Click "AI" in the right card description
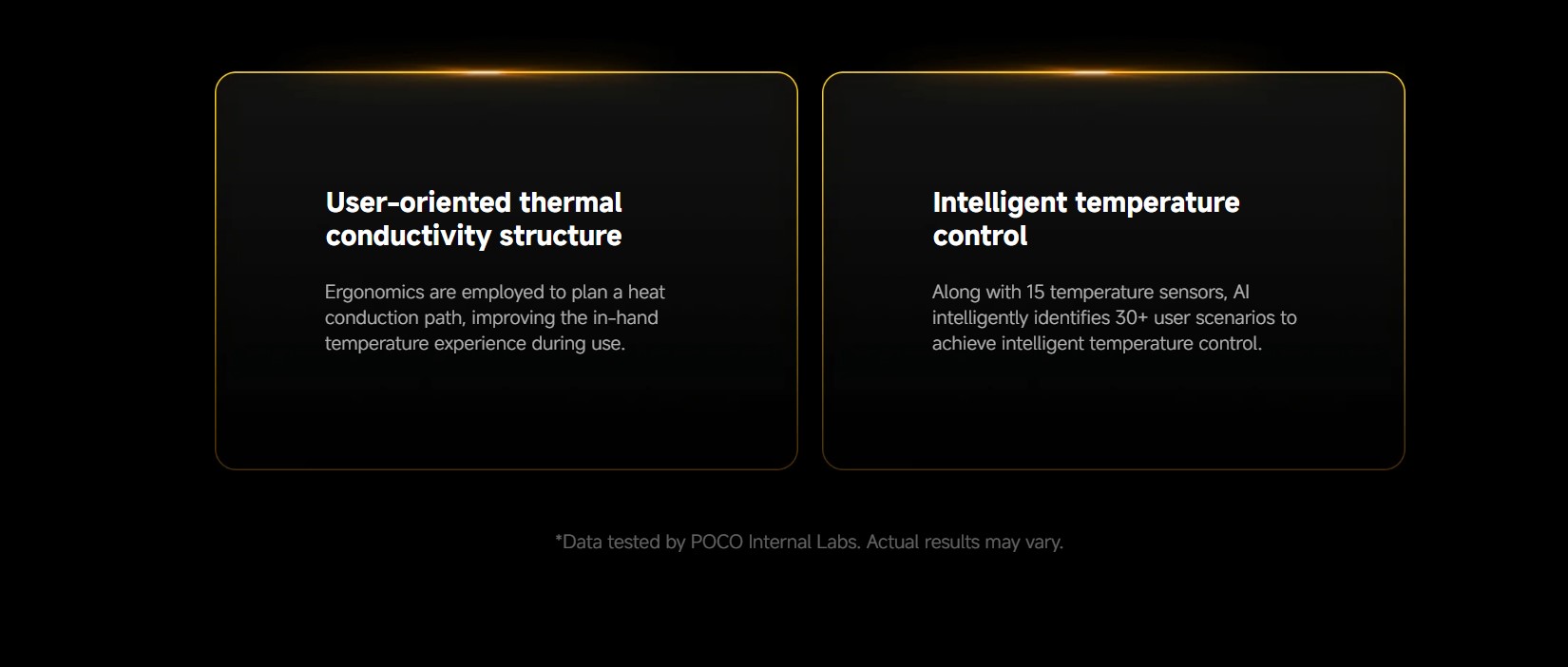Image resolution: width=1568 pixels, height=667 pixels. [1240, 292]
